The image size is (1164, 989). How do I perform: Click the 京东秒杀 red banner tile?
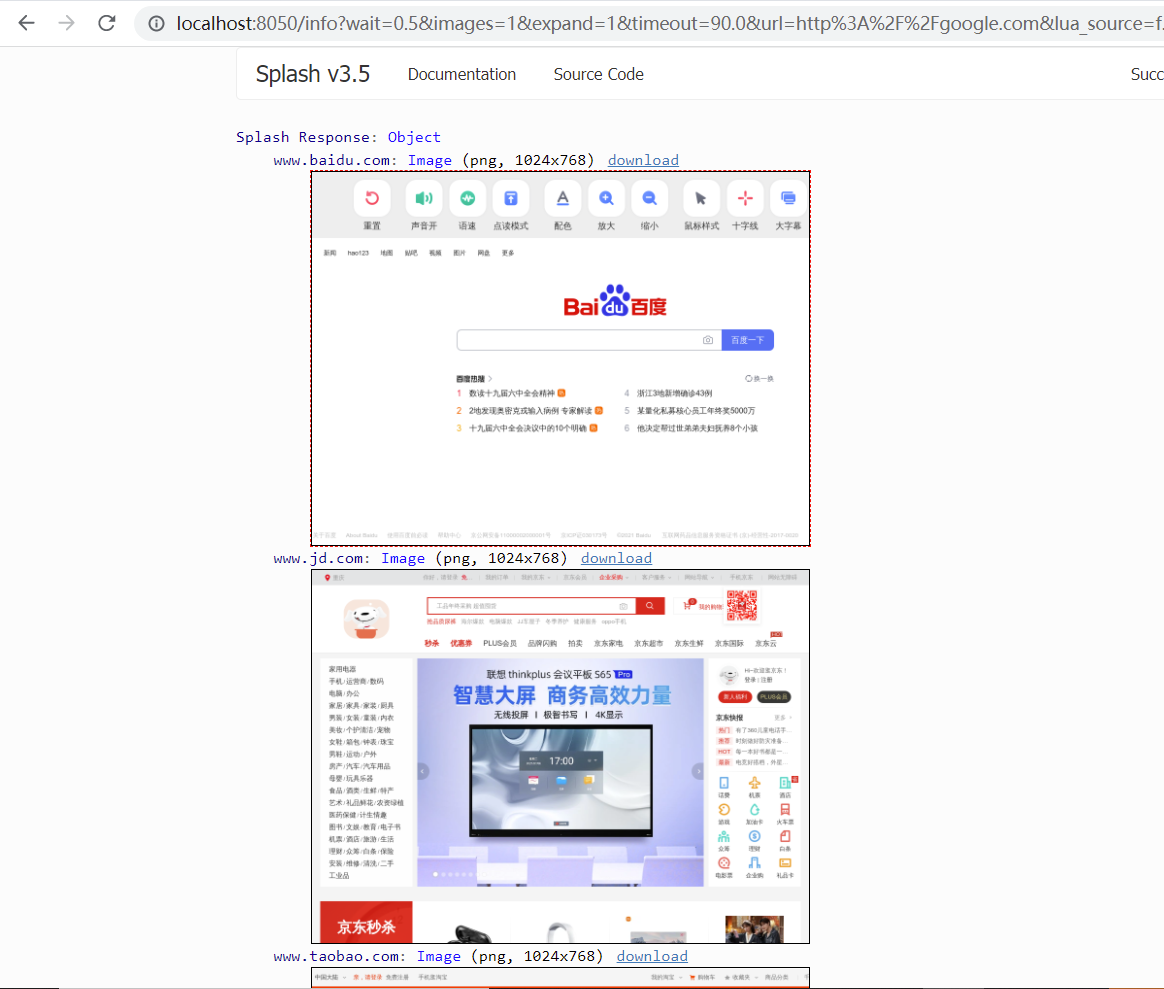click(x=366, y=922)
